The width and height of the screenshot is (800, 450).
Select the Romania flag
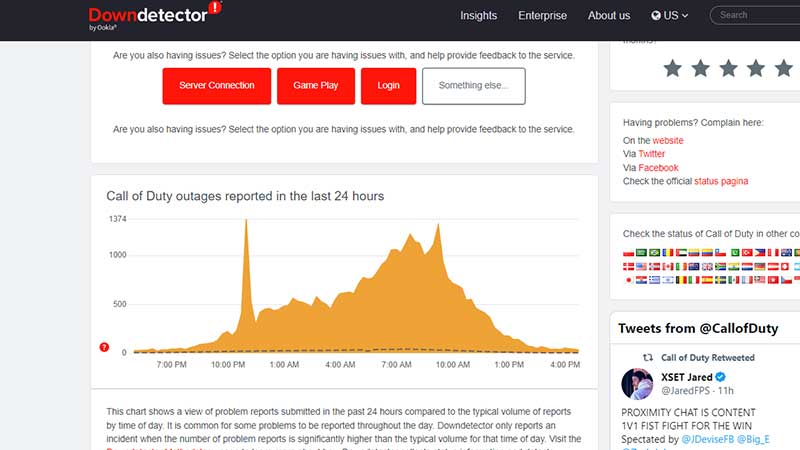pyautogui.click(x=668, y=253)
